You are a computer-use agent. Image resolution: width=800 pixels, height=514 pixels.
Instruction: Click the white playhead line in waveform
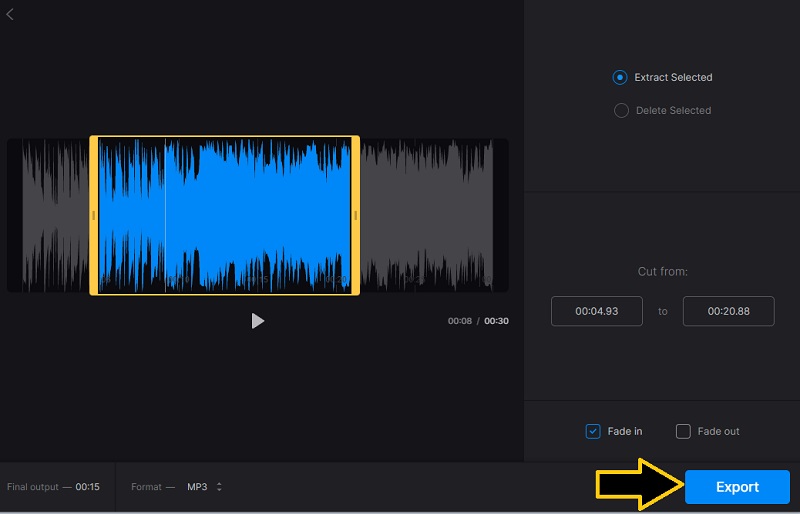[x=165, y=215]
